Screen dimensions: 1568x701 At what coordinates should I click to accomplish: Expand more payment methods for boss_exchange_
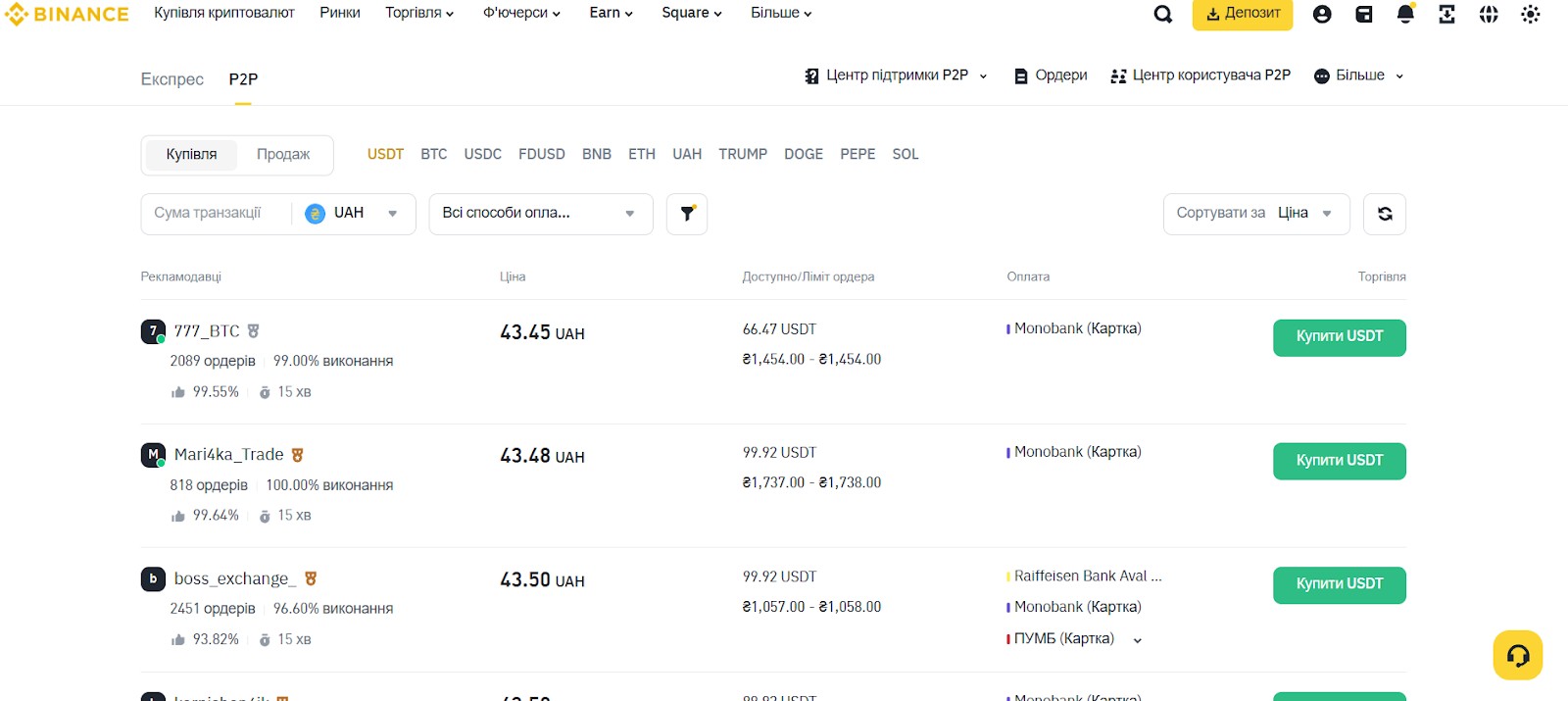pyautogui.click(x=1138, y=640)
